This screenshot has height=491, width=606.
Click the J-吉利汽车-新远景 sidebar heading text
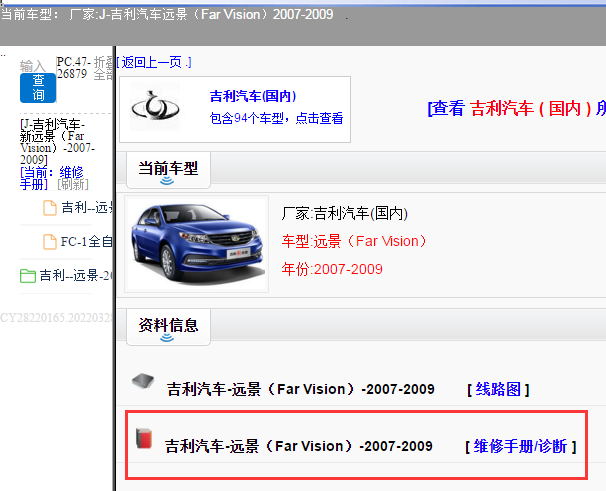[x=57, y=142]
